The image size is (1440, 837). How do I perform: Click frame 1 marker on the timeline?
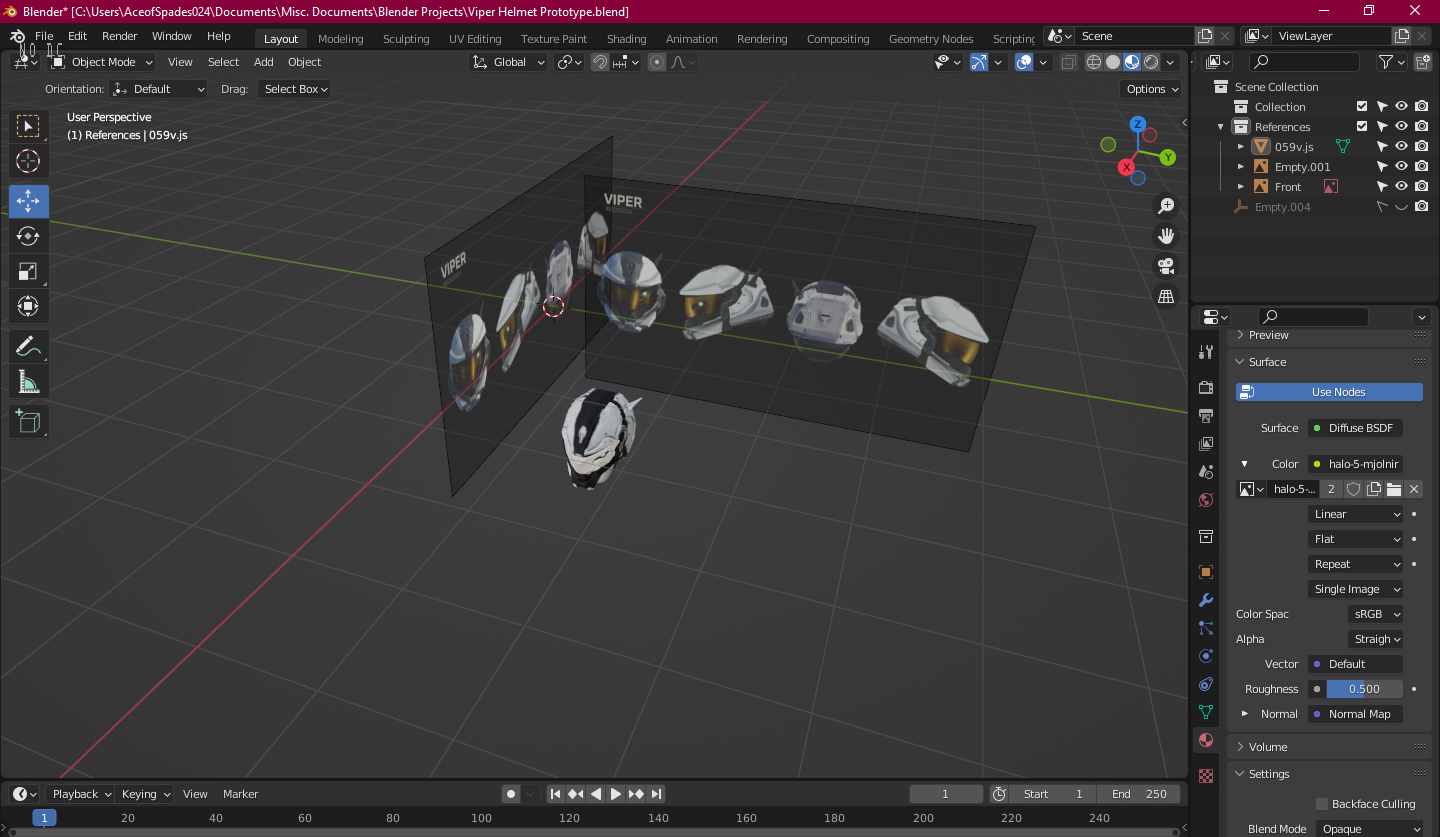pyautogui.click(x=44, y=818)
